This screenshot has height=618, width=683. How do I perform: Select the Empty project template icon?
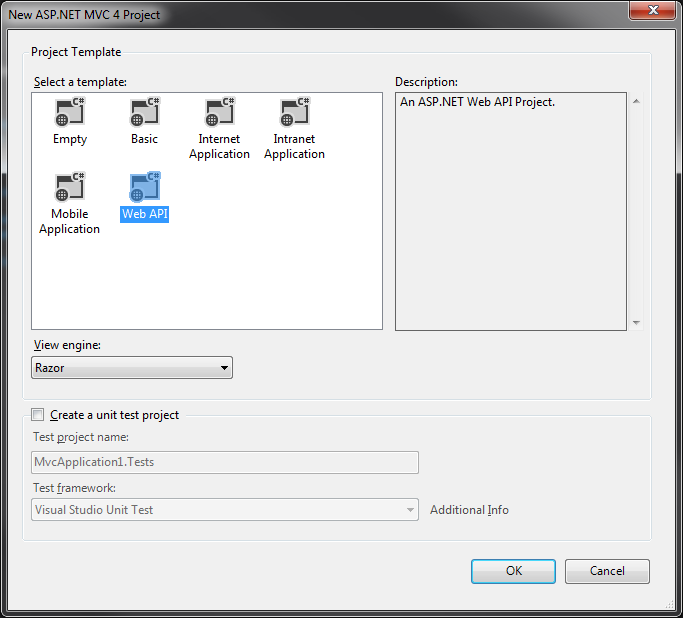[x=70, y=113]
